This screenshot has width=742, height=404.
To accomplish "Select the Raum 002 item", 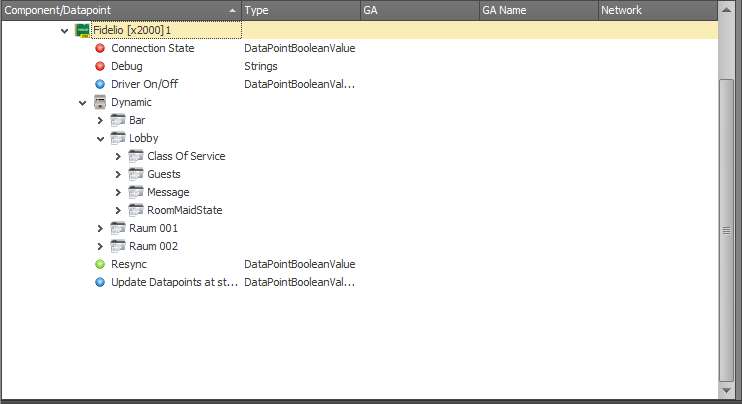I will click(x=153, y=246).
